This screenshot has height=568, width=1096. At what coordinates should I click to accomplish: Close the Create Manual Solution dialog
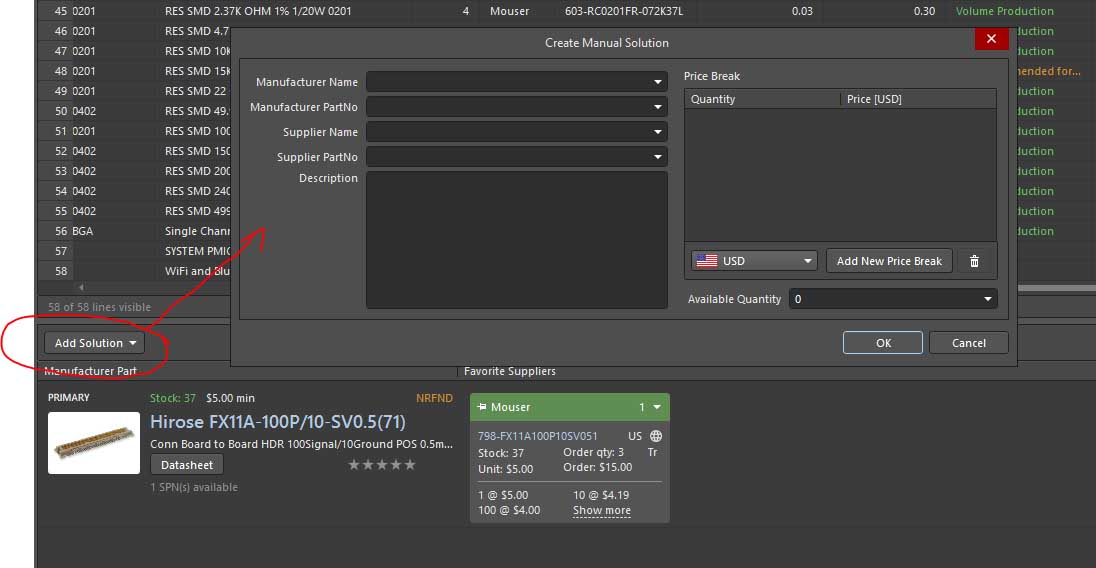[x=990, y=39]
